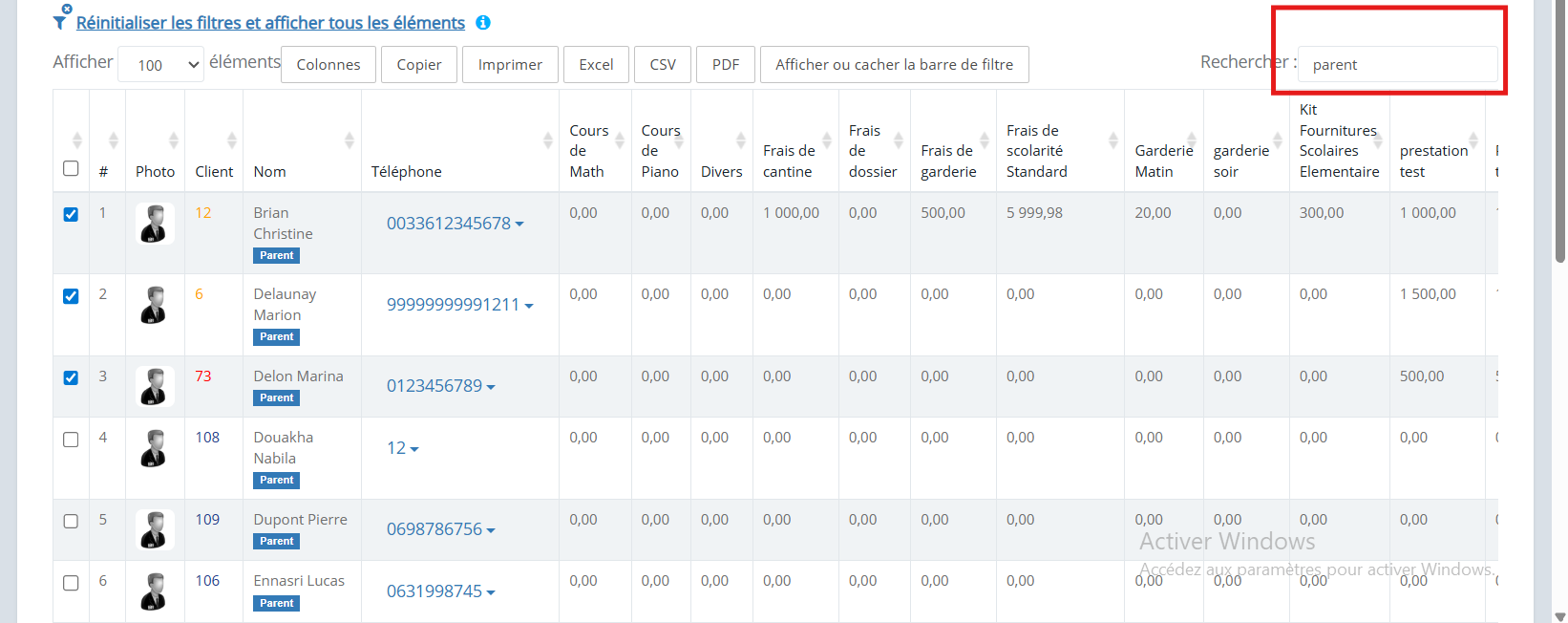Open the 100 elements per page dropdown

(x=160, y=65)
